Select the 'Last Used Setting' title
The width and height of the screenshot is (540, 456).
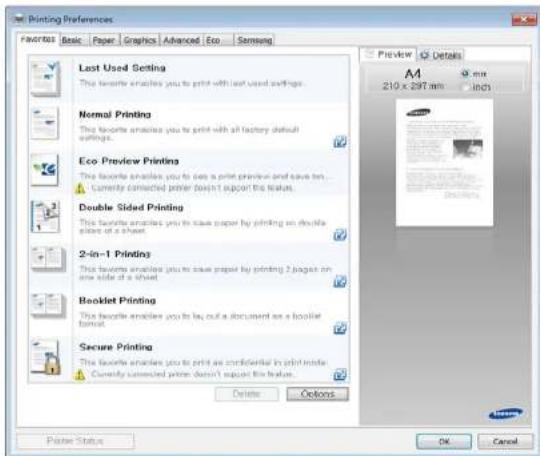tap(122, 68)
